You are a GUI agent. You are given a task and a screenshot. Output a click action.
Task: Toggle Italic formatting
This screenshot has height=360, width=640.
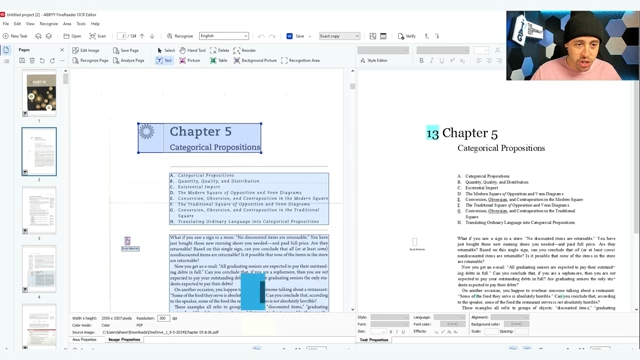point(431,60)
